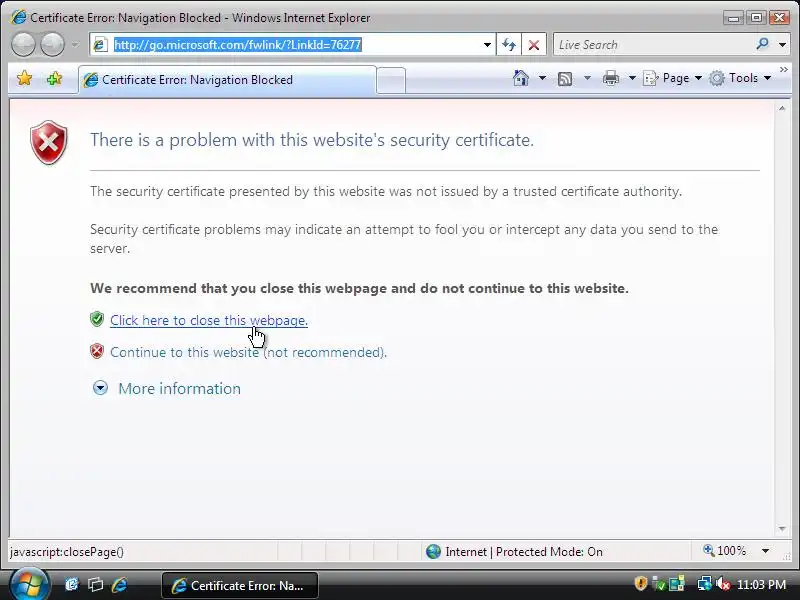Click the IE logo in title bar
The width and height of the screenshot is (800, 600).
point(18,17)
